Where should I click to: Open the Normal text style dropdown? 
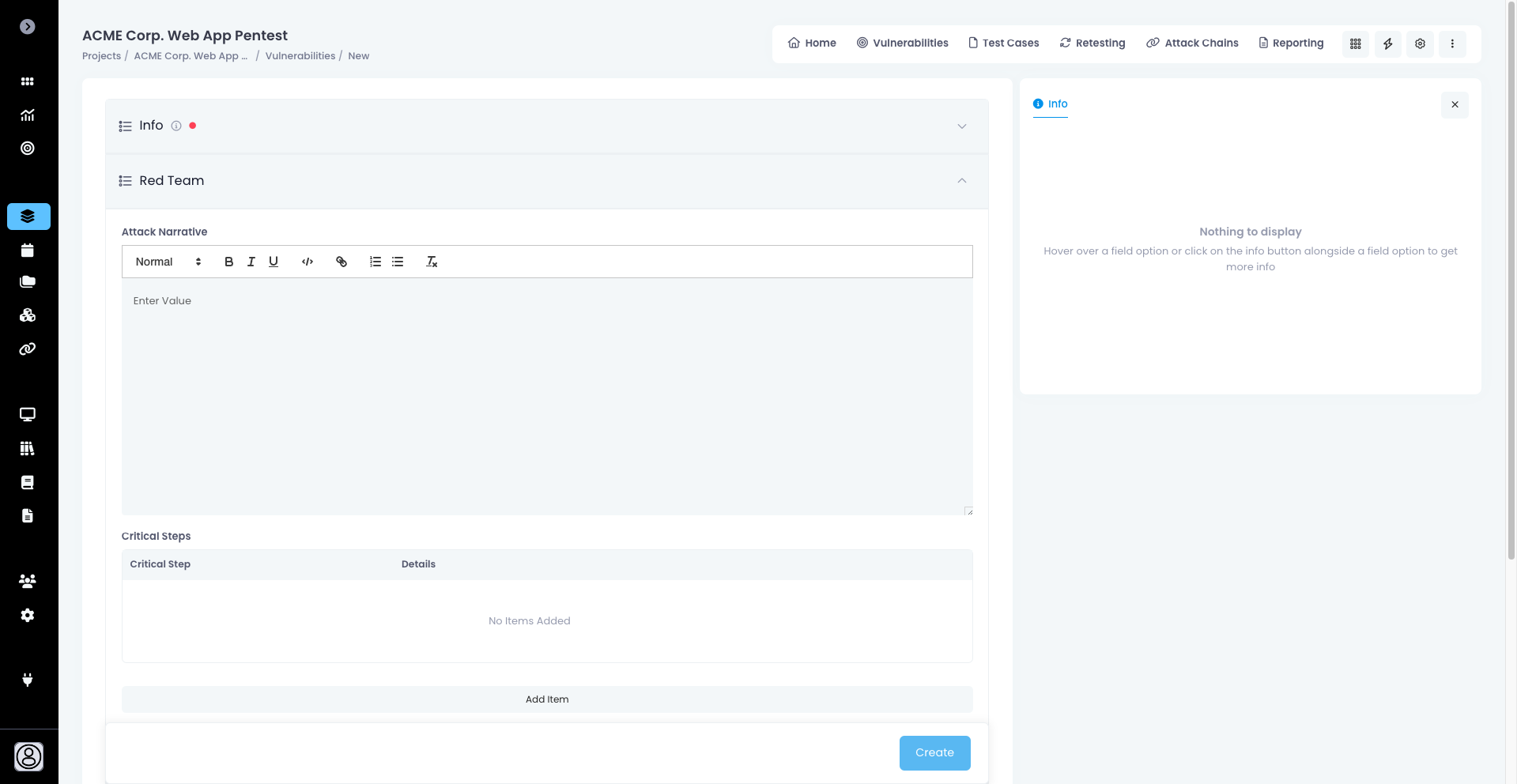tap(168, 262)
